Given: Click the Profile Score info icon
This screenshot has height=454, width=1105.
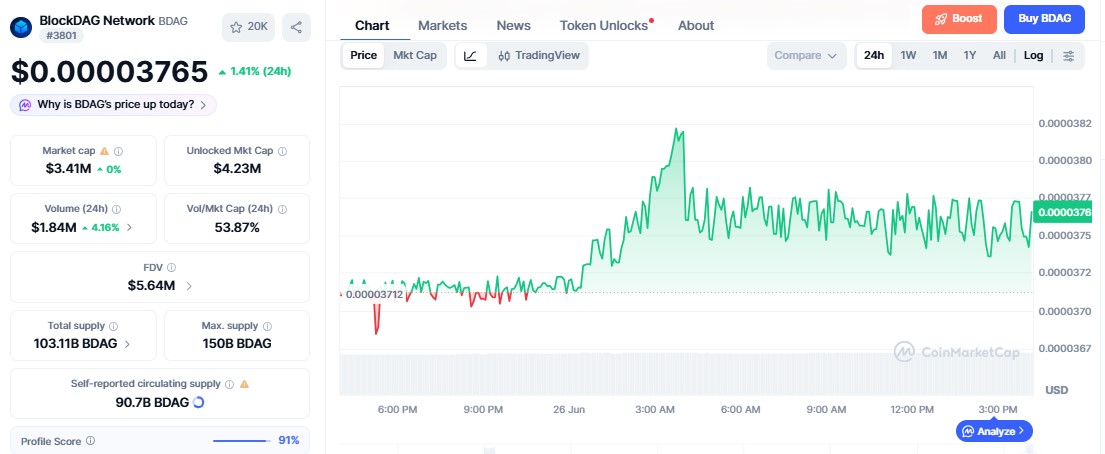Looking at the screenshot, I should (x=90, y=441).
